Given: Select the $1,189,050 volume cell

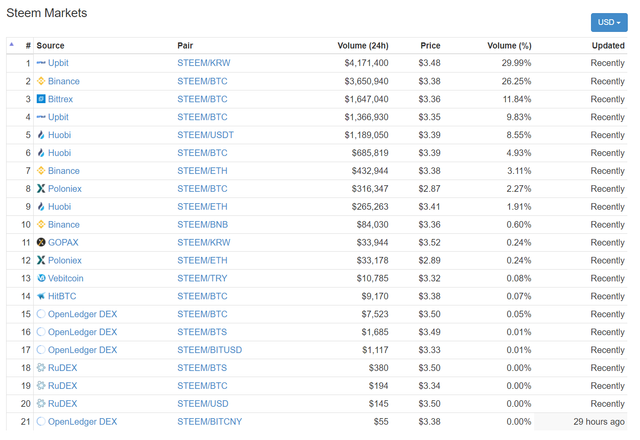Looking at the screenshot, I should pyautogui.click(x=366, y=135).
